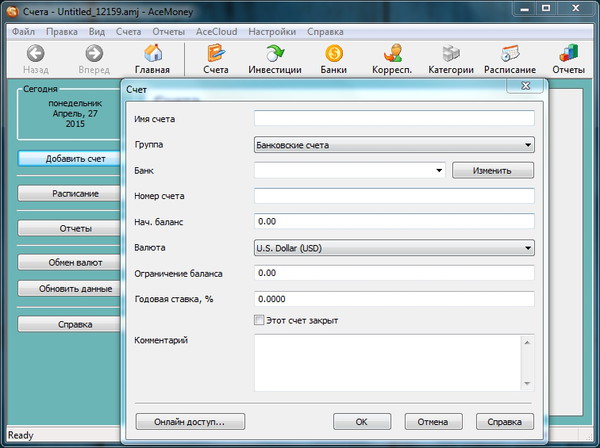The image size is (600, 448).
Task: Click the Имя счета input field
Action: click(x=394, y=119)
